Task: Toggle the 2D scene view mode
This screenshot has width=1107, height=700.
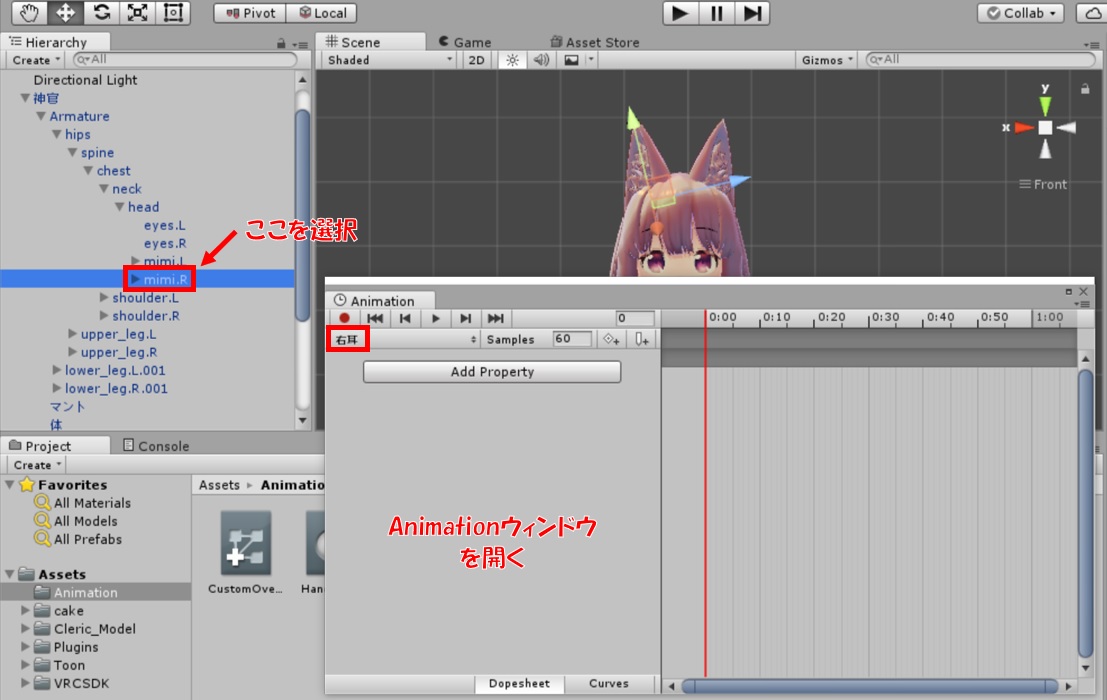Action: point(477,60)
